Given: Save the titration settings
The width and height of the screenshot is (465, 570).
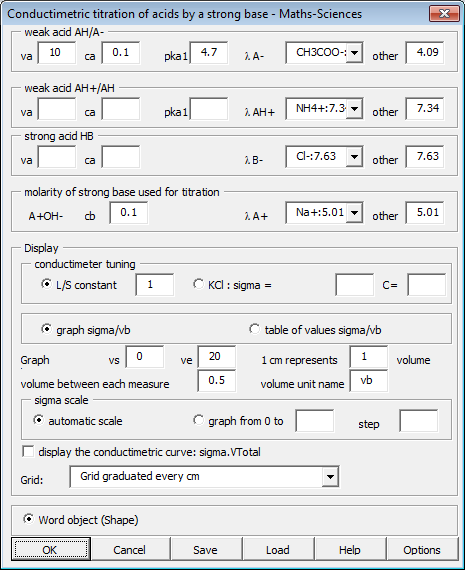Looking at the screenshot, I should point(205,549).
